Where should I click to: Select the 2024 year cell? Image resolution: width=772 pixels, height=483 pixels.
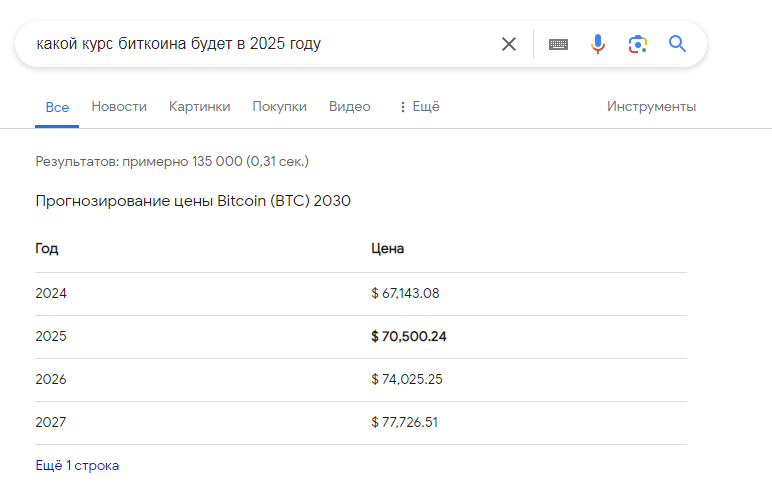click(x=51, y=293)
